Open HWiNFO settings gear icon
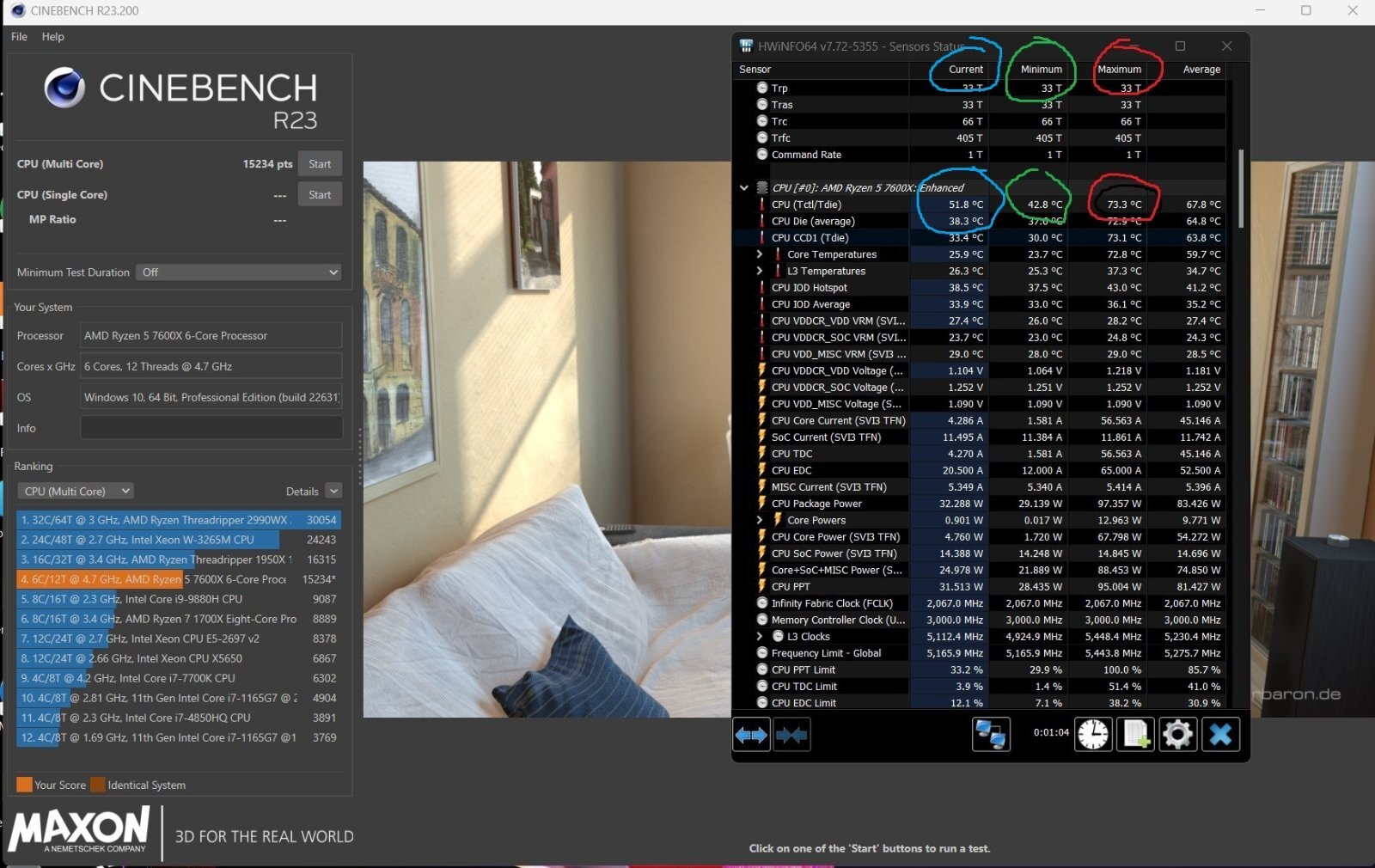The image size is (1375, 868). (1177, 735)
